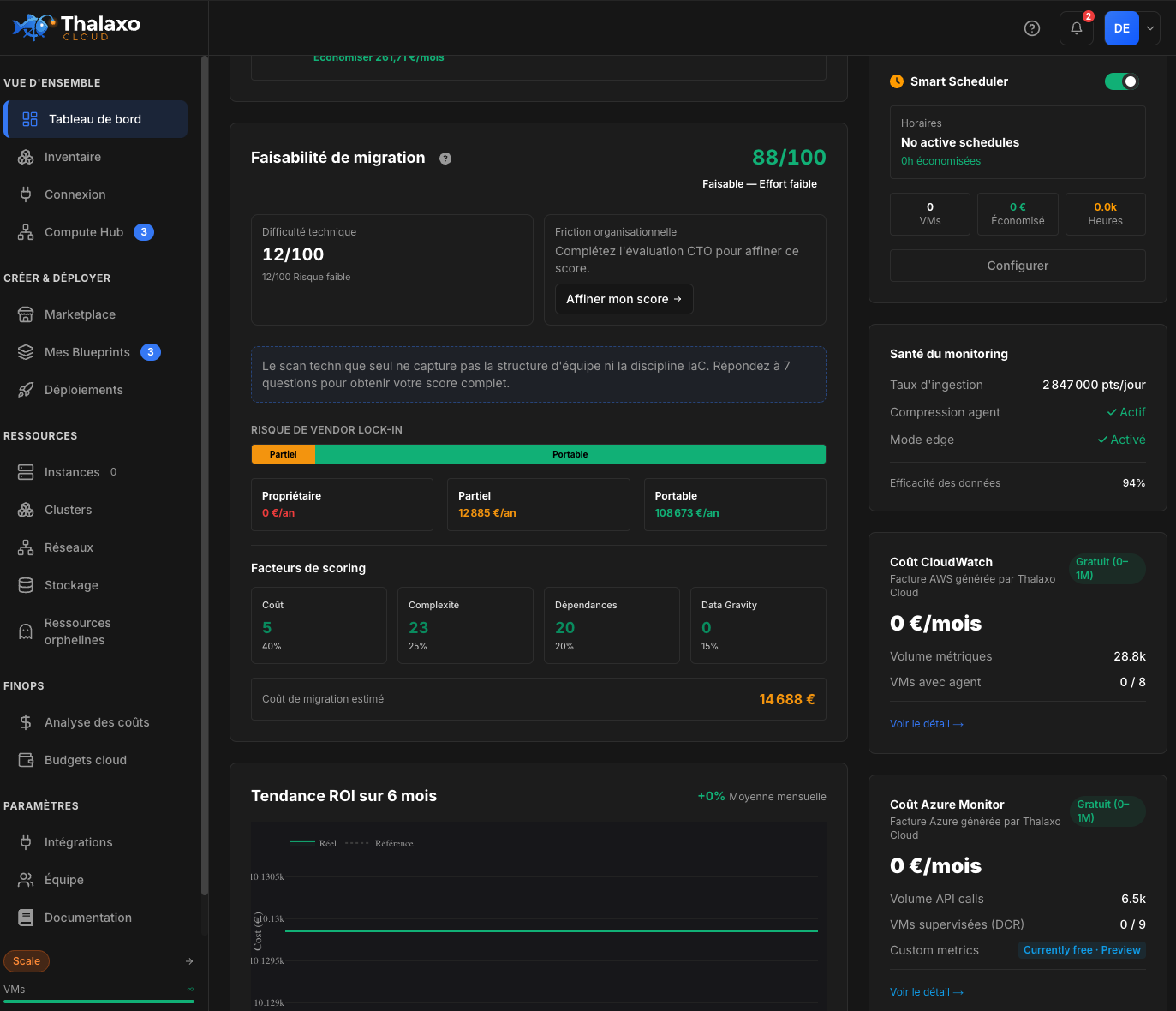The image size is (1176, 1011).
Task: Navigate to Analyse des coûts
Action: (96, 722)
